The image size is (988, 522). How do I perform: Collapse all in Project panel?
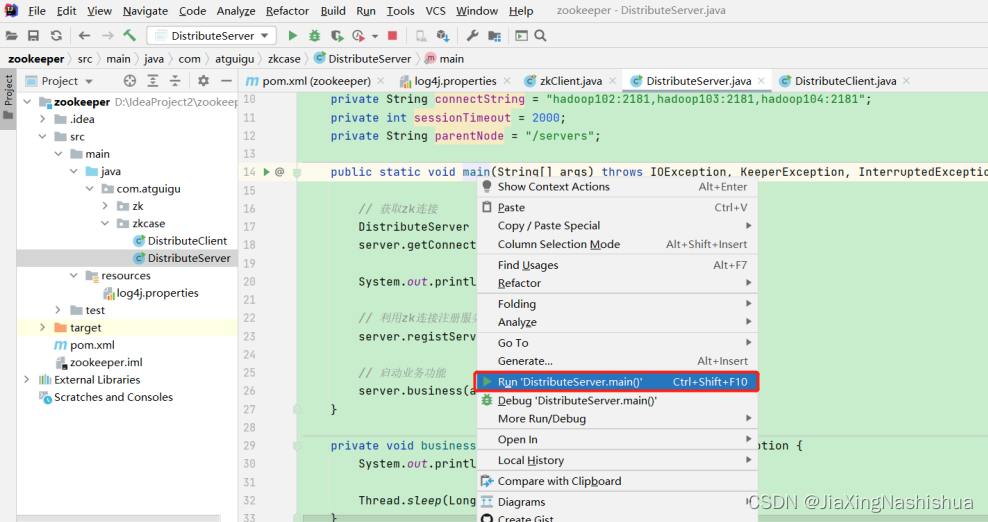coord(175,81)
